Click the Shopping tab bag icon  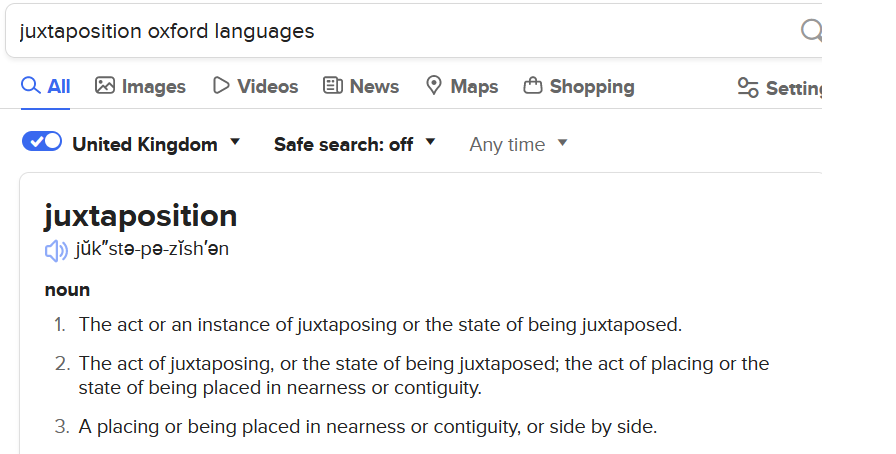[x=533, y=86]
